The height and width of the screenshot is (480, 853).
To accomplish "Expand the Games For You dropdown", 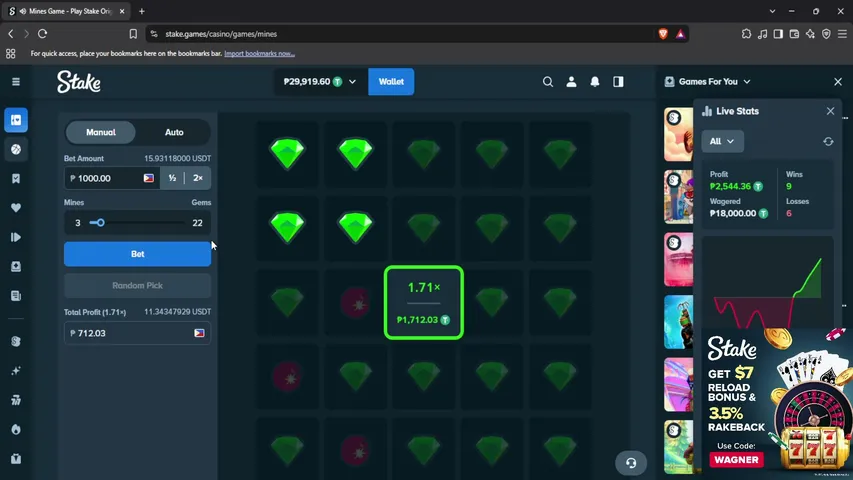I will (747, 82).
